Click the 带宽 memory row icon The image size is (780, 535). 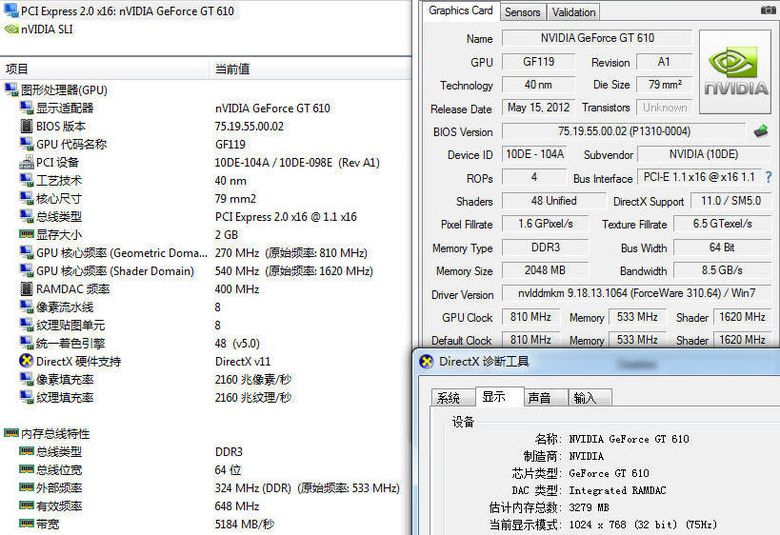[x=26, y=523]
